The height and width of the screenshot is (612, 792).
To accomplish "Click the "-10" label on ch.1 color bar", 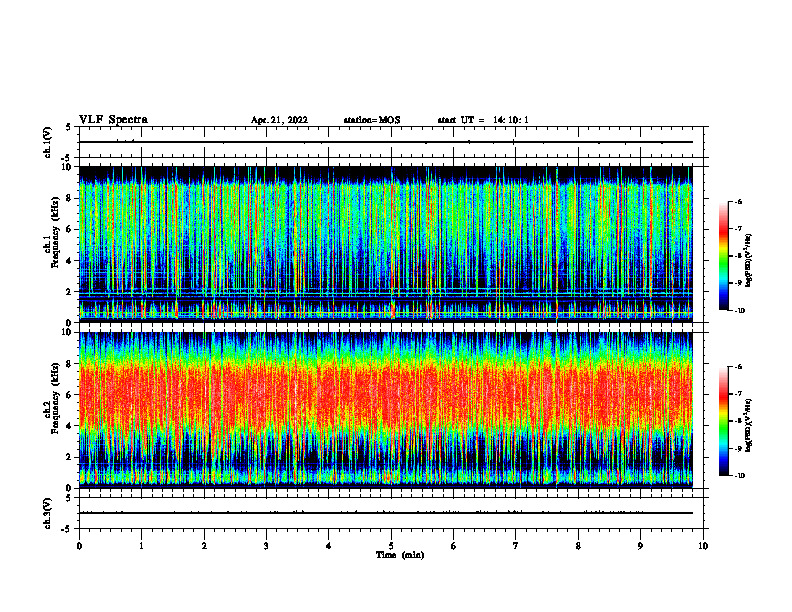I will click(x=740, y=311).
